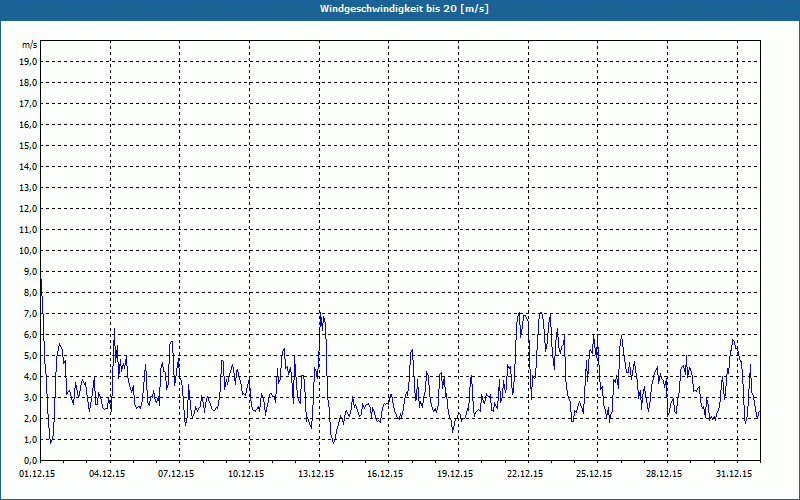Click the 19,0 y-axis label
This screenshot has height=500, width=800.
[x=28, y=62]
